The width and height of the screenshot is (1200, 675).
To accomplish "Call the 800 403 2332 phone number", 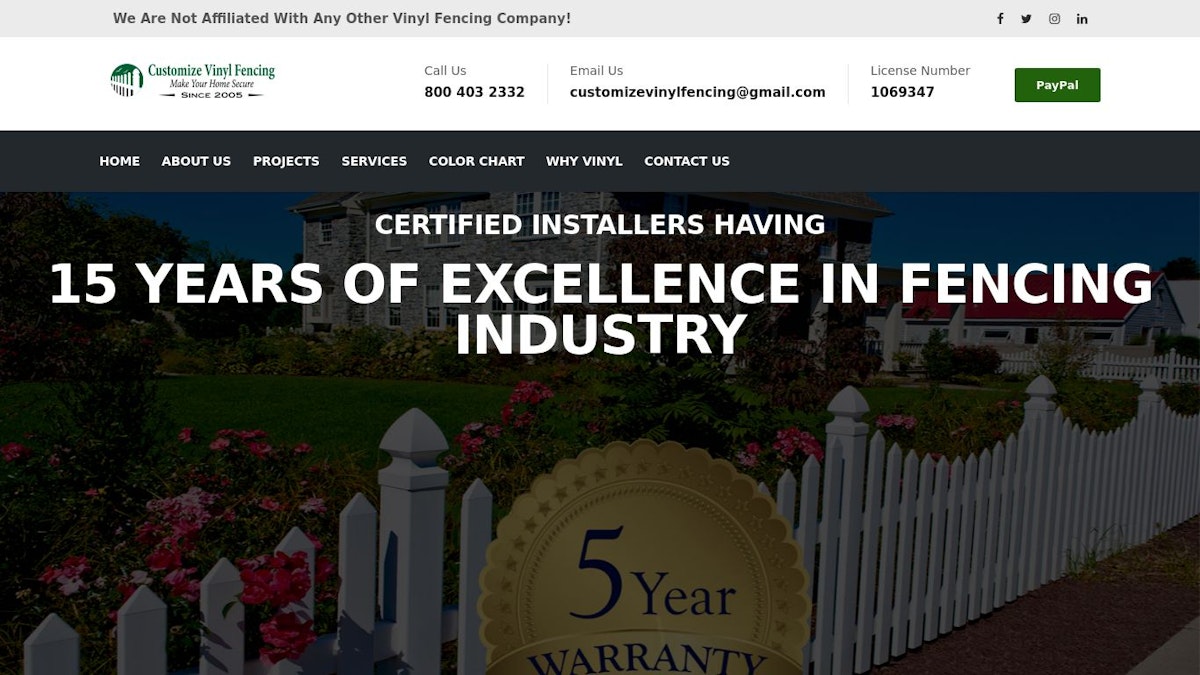I will tap(474, 92).
